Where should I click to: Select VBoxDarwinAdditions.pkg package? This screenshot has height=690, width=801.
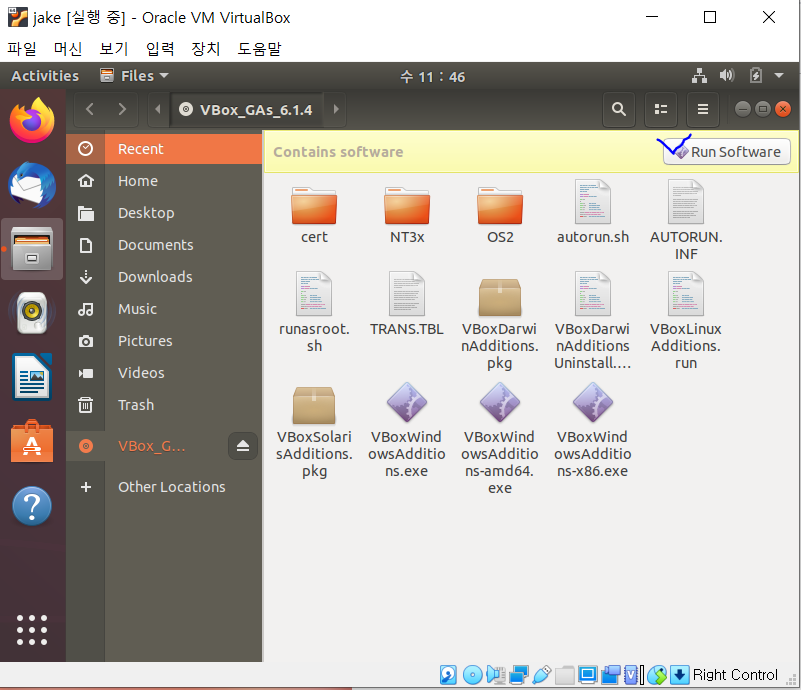pos(500,324)
